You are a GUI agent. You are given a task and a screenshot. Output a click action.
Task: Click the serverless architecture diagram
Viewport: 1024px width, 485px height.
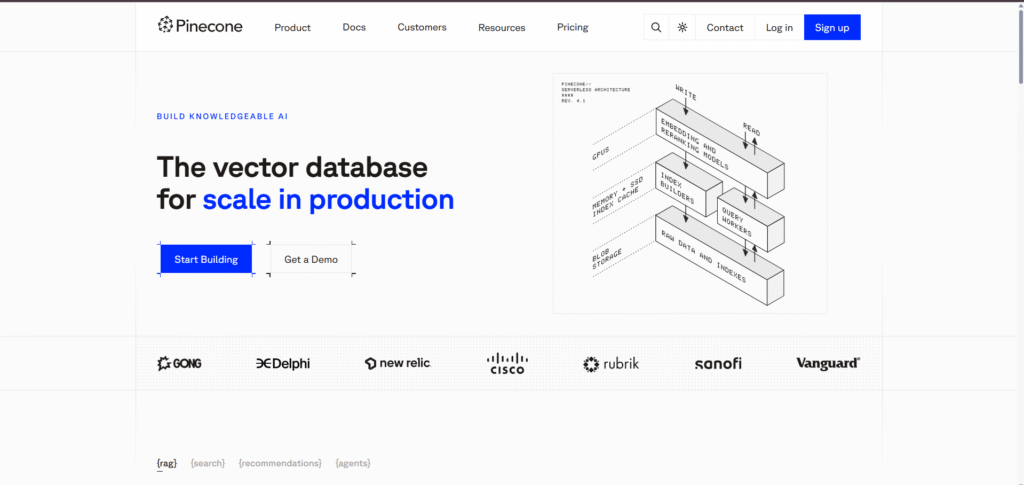click(690, 193)
